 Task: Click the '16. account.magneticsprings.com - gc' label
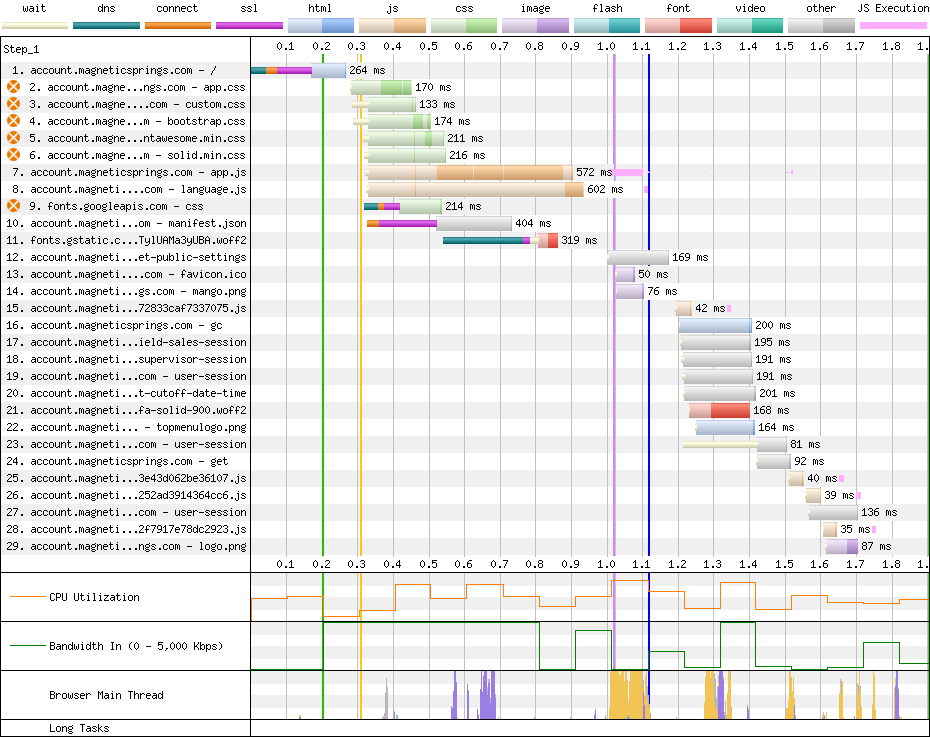pos(114,326)
